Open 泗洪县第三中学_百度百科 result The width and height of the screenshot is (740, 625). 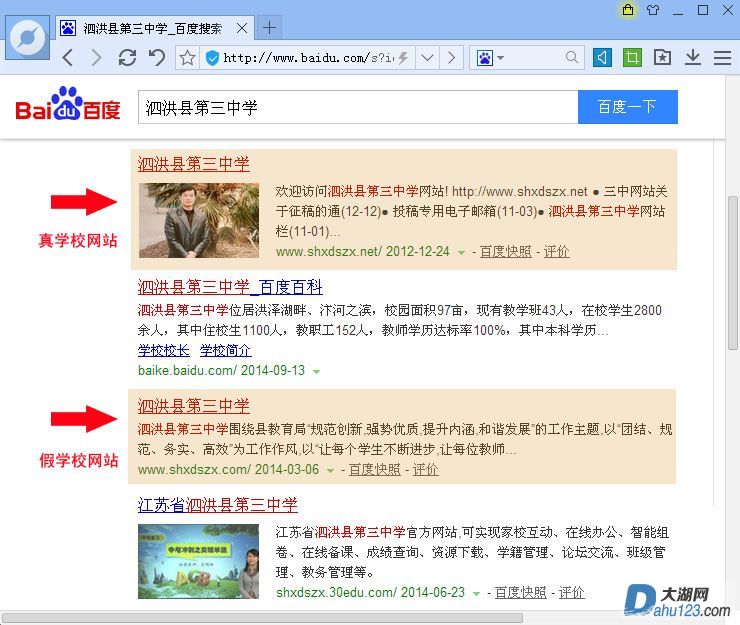[230, 287]
